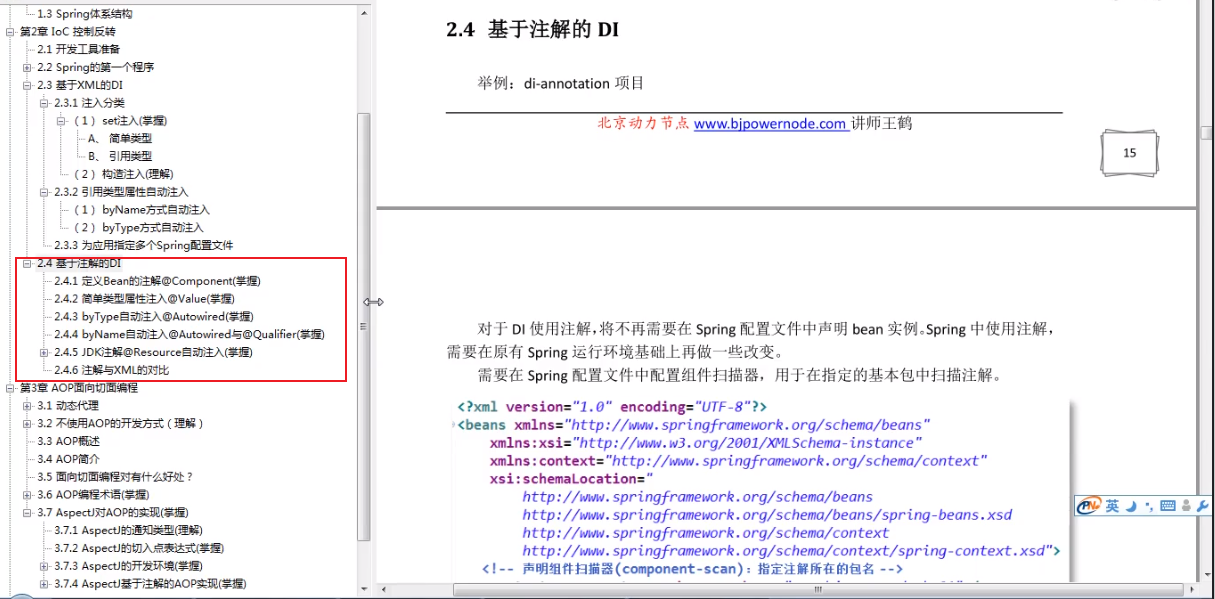Viewport: 1215px width, 599px height.
Task: Click the PN logo on the input method bar
Action: [1088, 507]
